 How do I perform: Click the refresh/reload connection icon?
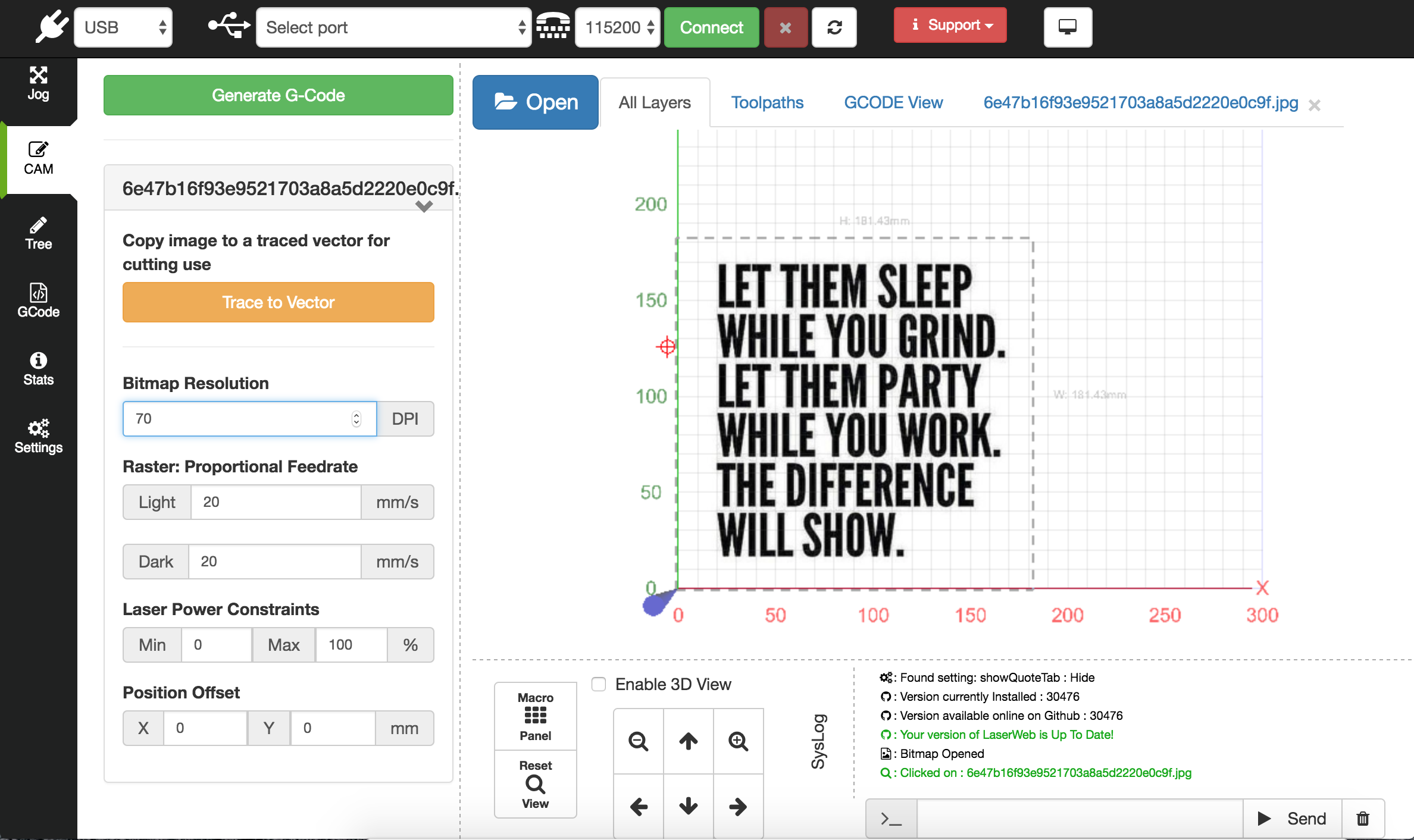(834, 27)
